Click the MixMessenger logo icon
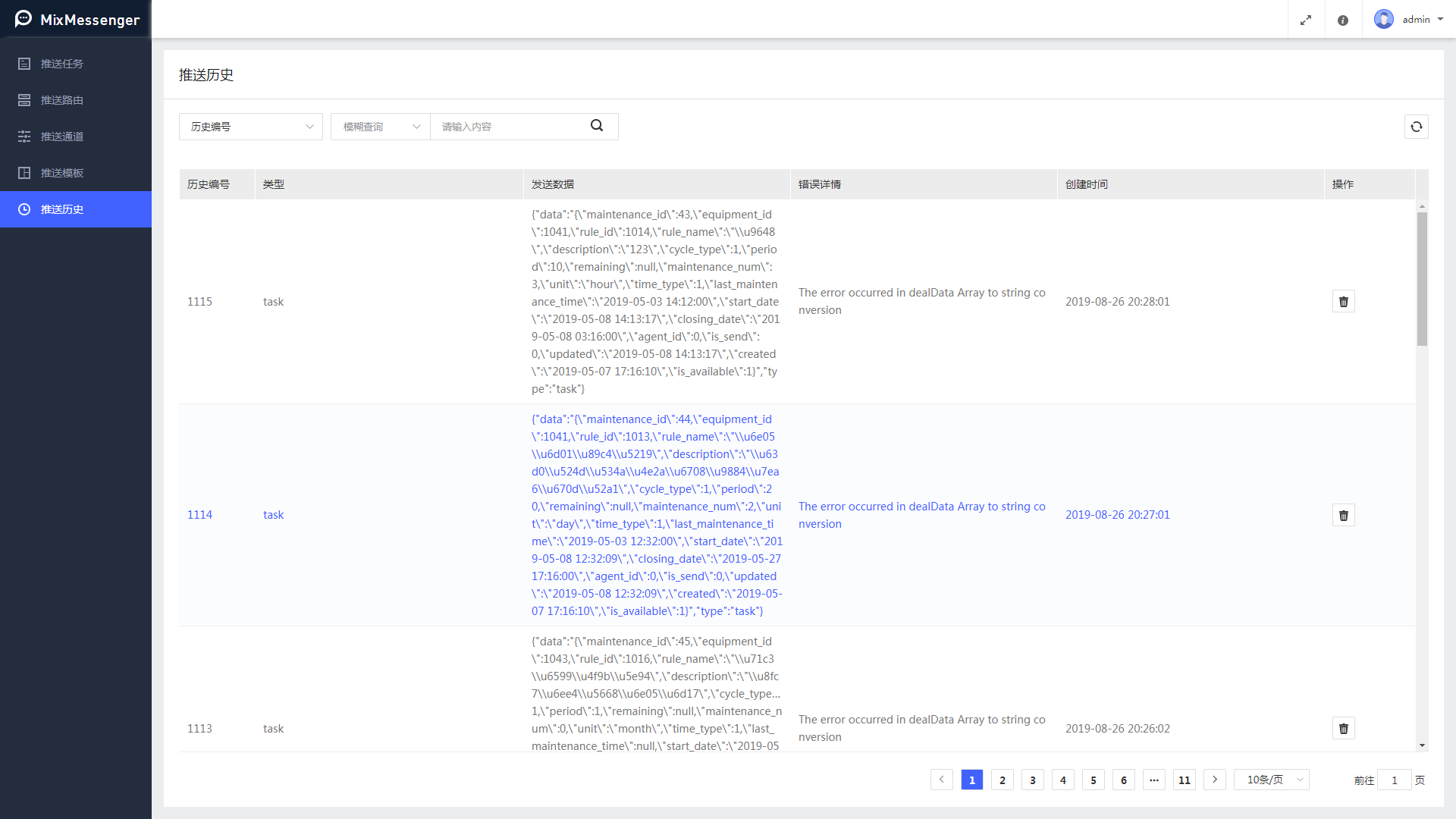1456x819 pixels. (x=24, y=19)
